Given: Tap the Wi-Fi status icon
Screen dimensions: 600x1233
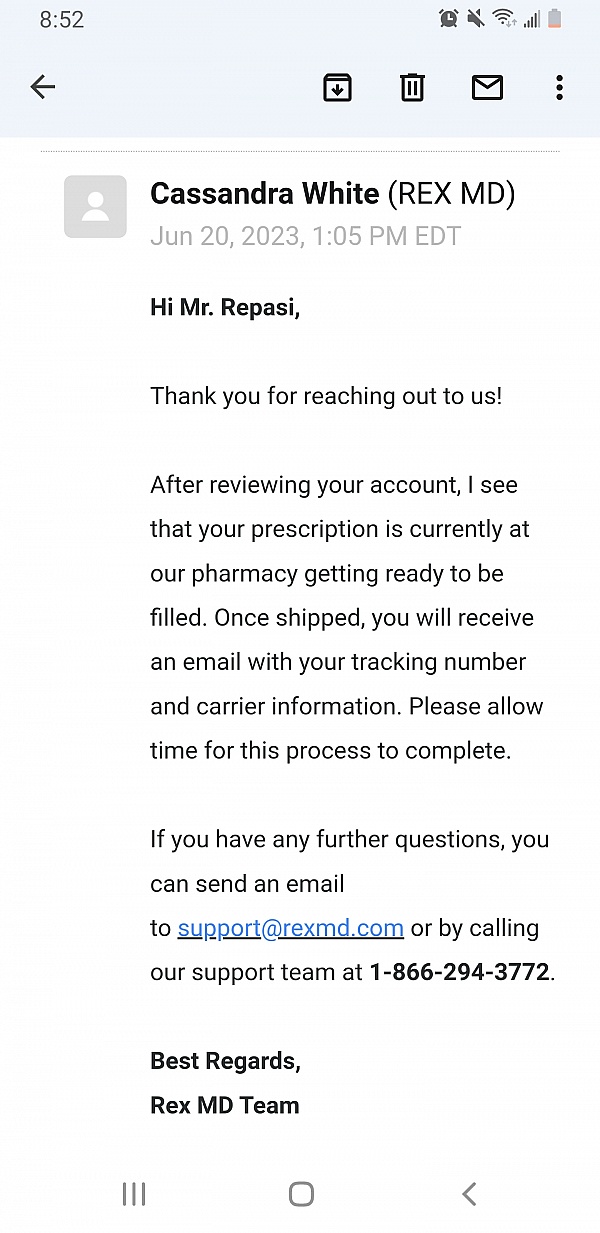Looking at the screenshot, I should click(503, 19).
